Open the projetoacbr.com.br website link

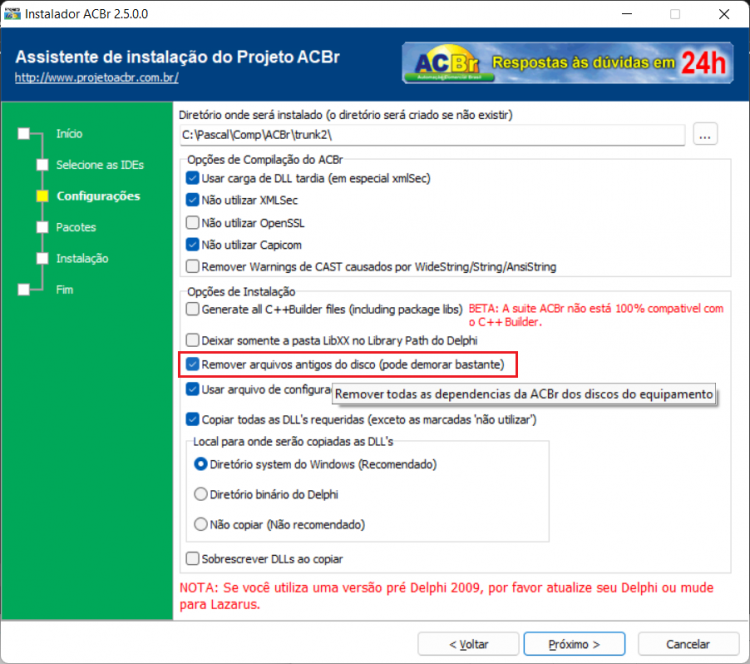(97, 77)
